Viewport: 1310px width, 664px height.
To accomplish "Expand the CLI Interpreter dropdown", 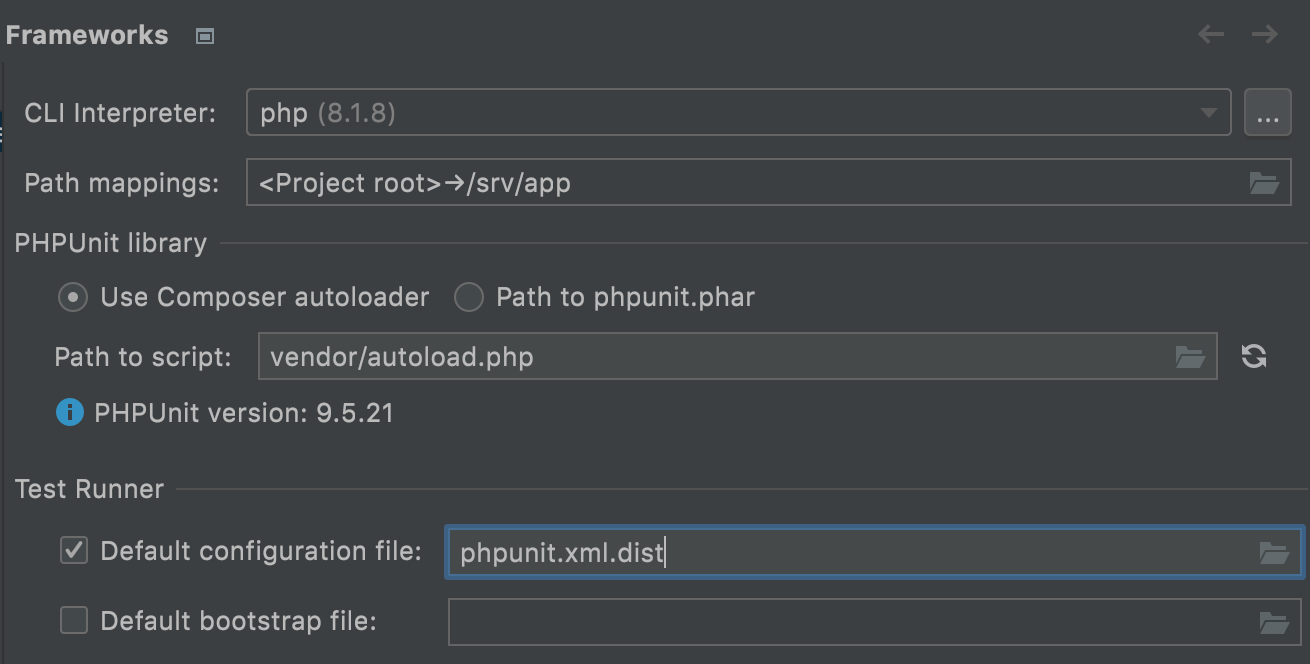I will point(1208,113).
